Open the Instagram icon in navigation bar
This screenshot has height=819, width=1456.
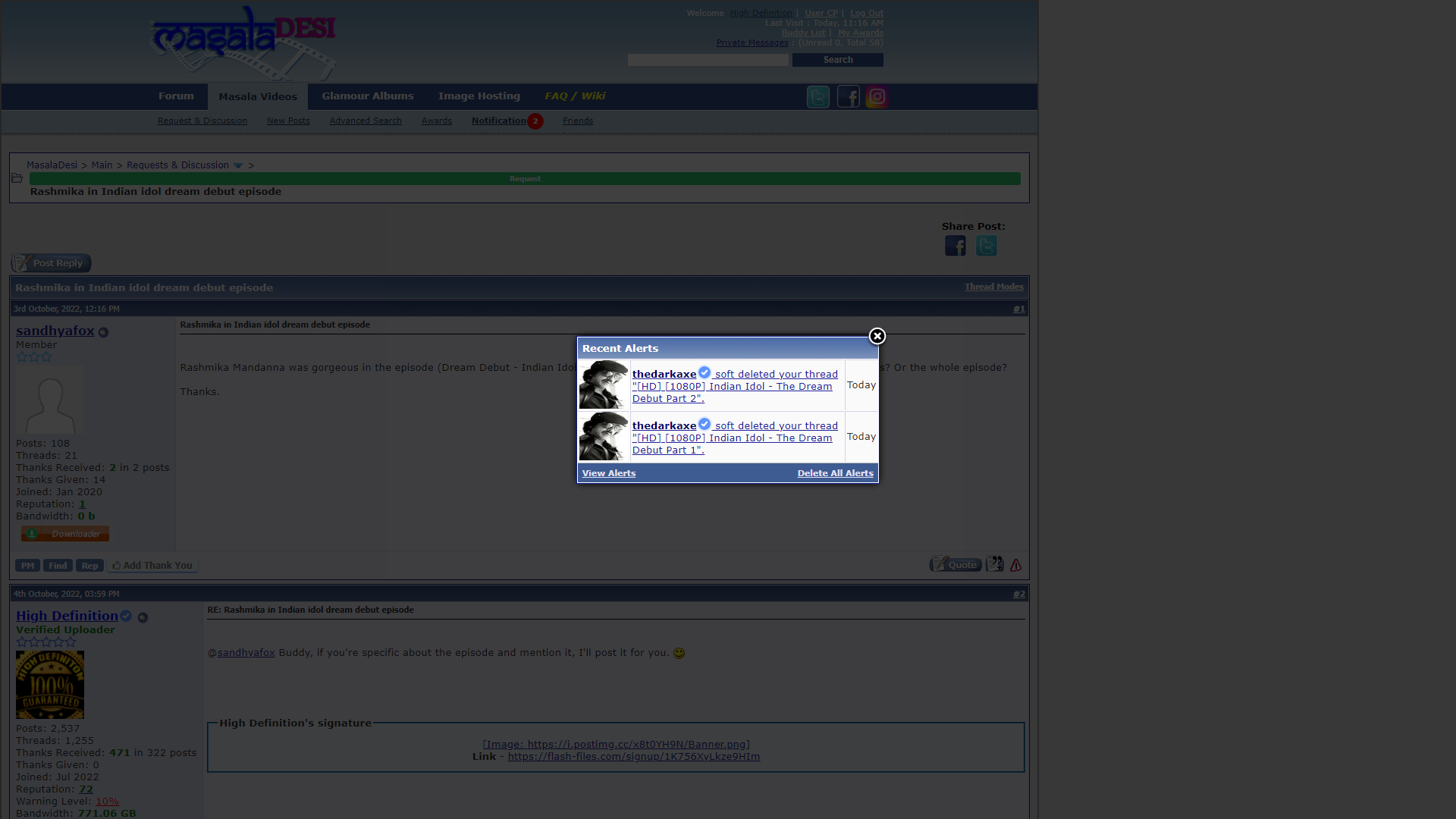coord(877,97)
